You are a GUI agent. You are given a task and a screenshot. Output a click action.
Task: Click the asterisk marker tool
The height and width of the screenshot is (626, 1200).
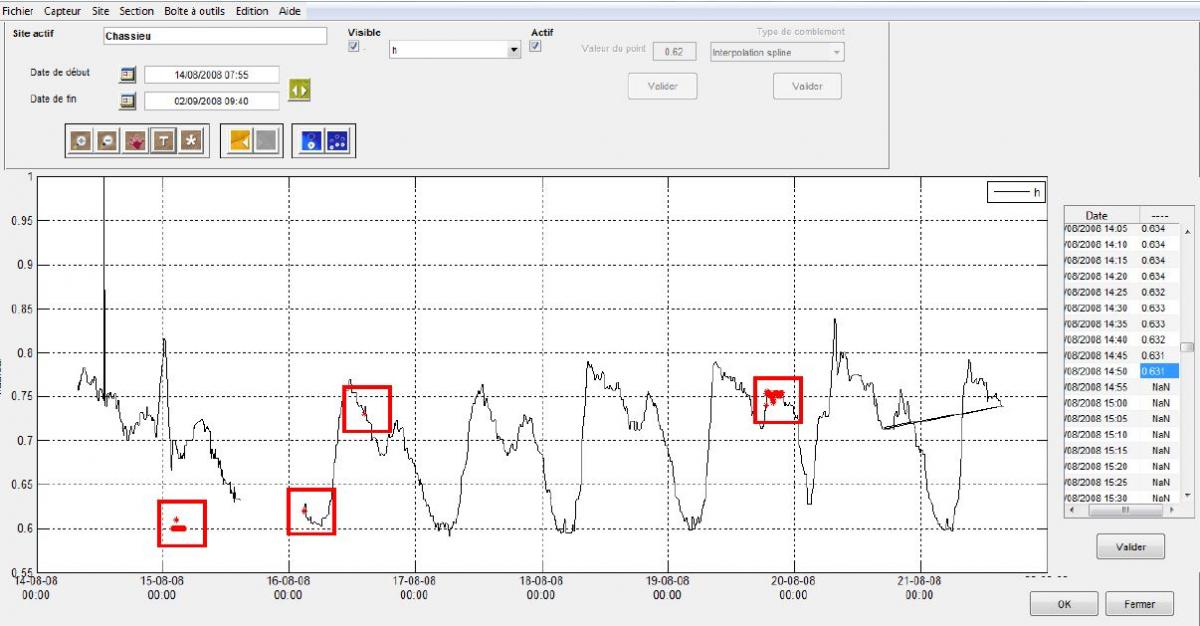coord(190,142)
